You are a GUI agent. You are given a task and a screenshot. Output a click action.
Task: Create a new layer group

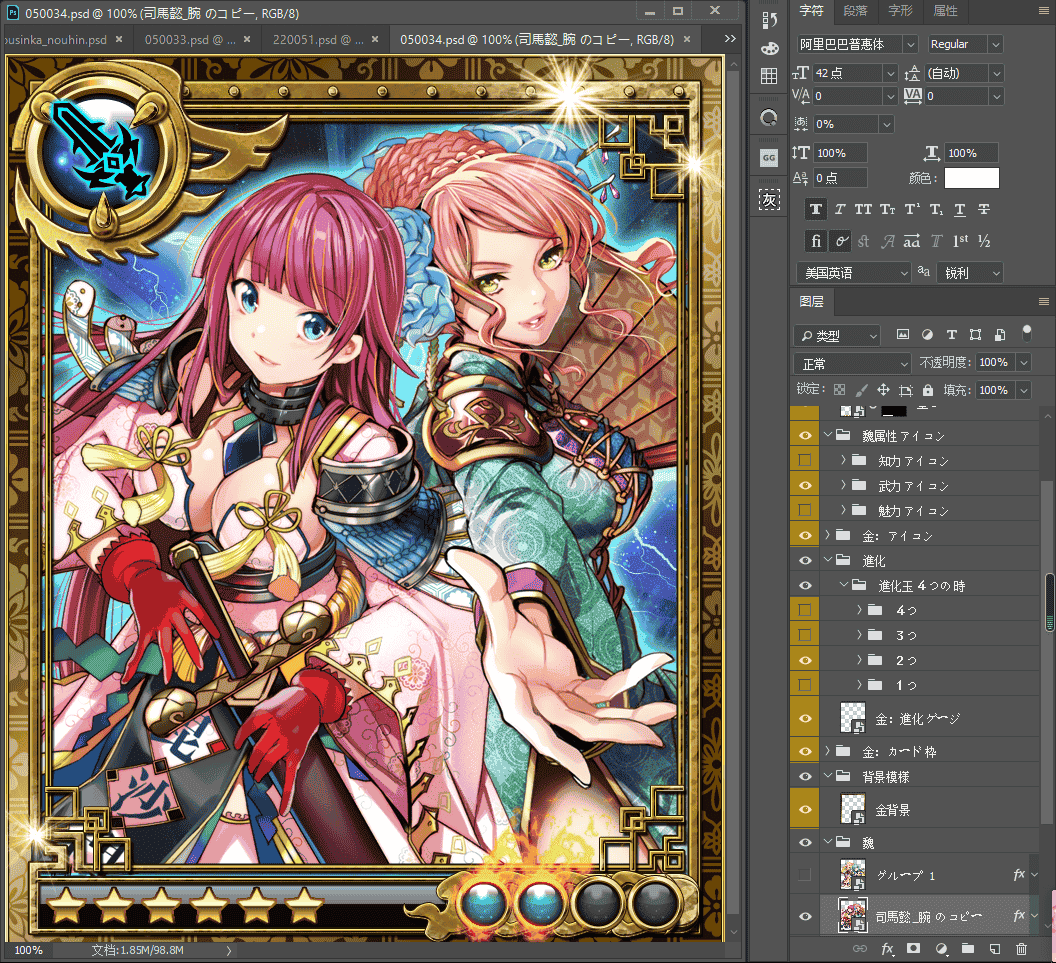968,949
